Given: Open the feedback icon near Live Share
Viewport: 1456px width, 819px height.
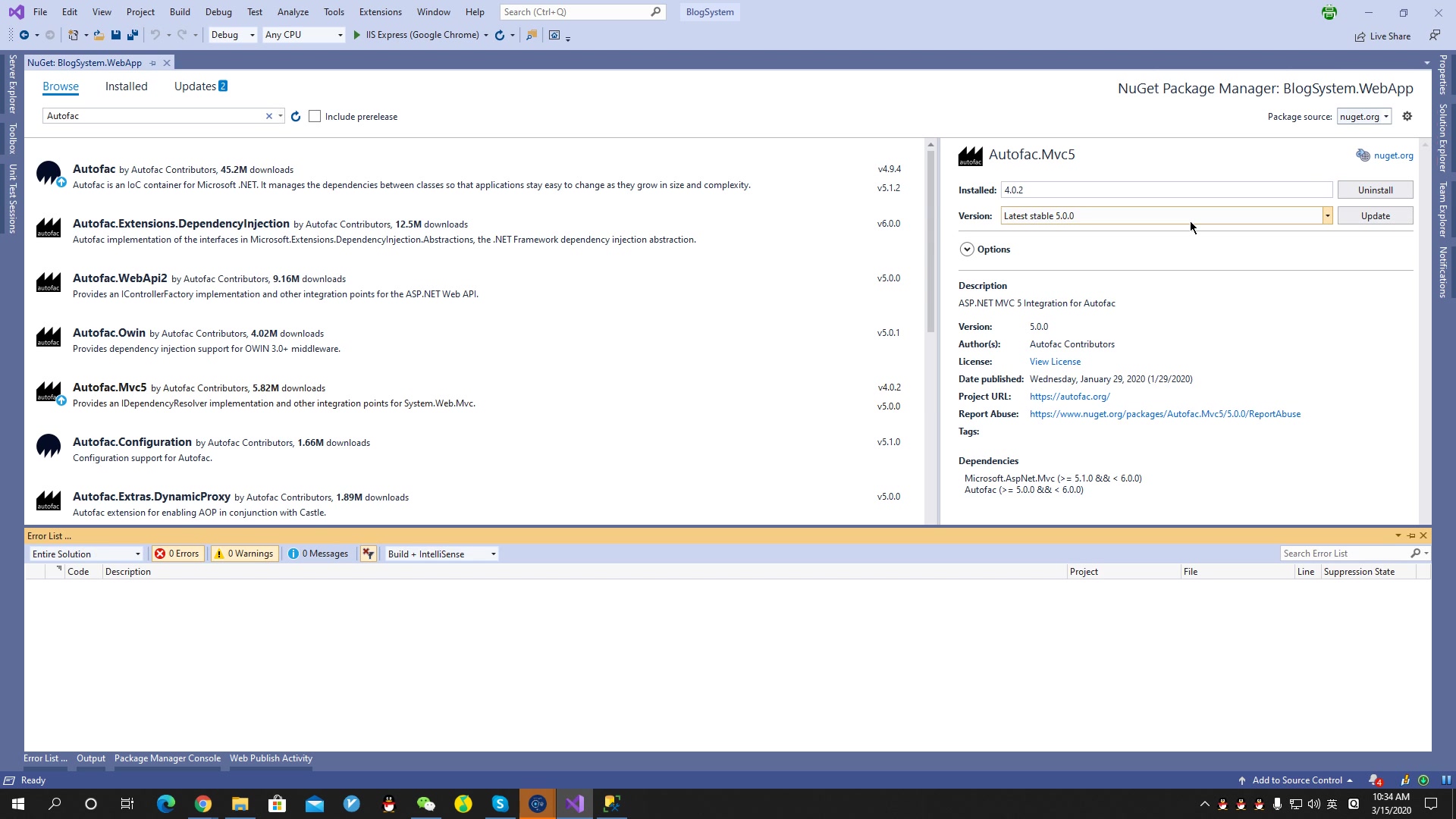Looking at the screenshot, I should click(x=1435, y=36).
